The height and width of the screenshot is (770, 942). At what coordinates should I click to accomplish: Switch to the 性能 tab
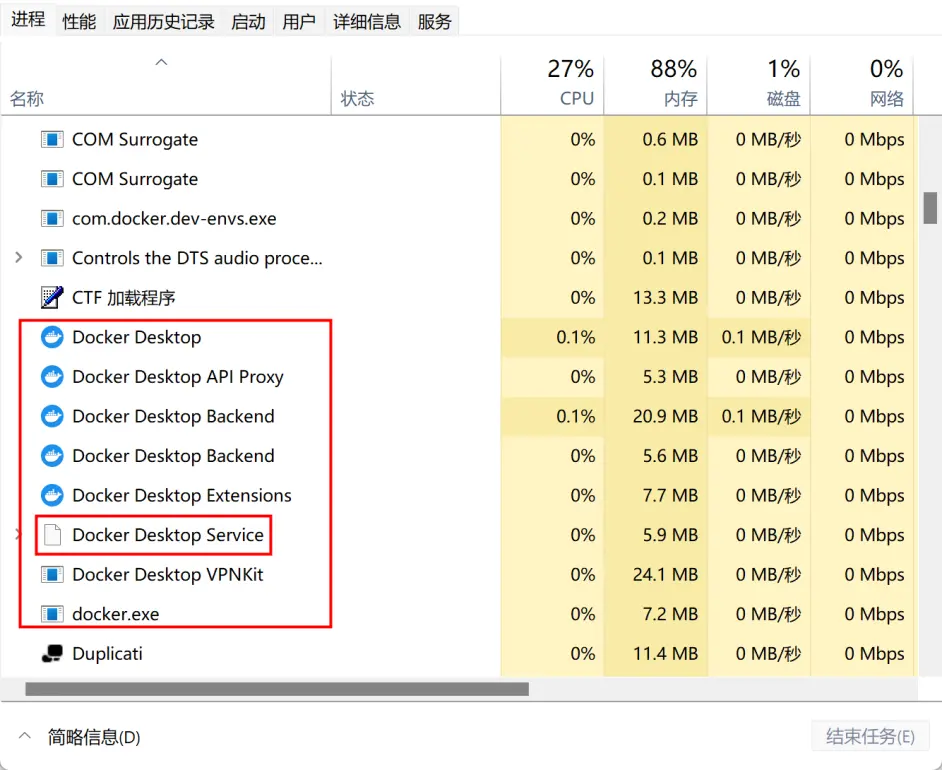pos(79,22)
